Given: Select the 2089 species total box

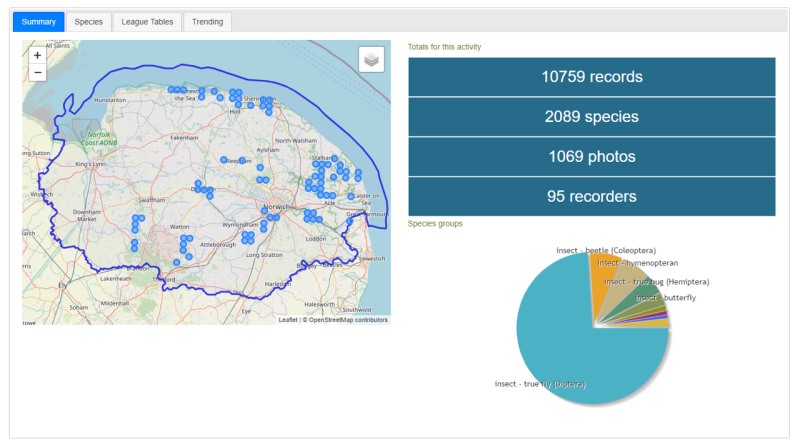Looking at the screenshot, I should click(591, 117).
